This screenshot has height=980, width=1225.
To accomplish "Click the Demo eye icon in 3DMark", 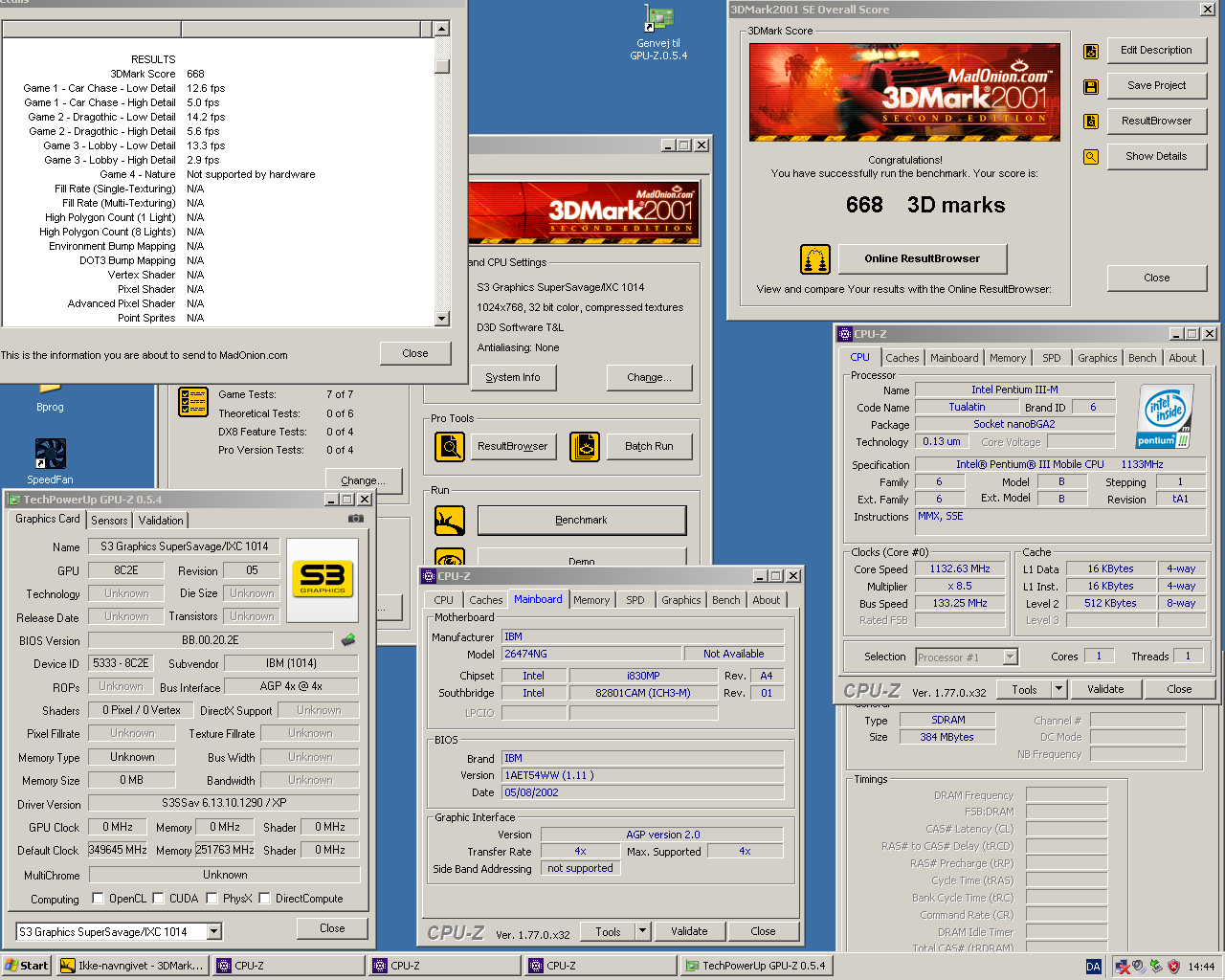I will pyautogui.click(x=450, y=557).
